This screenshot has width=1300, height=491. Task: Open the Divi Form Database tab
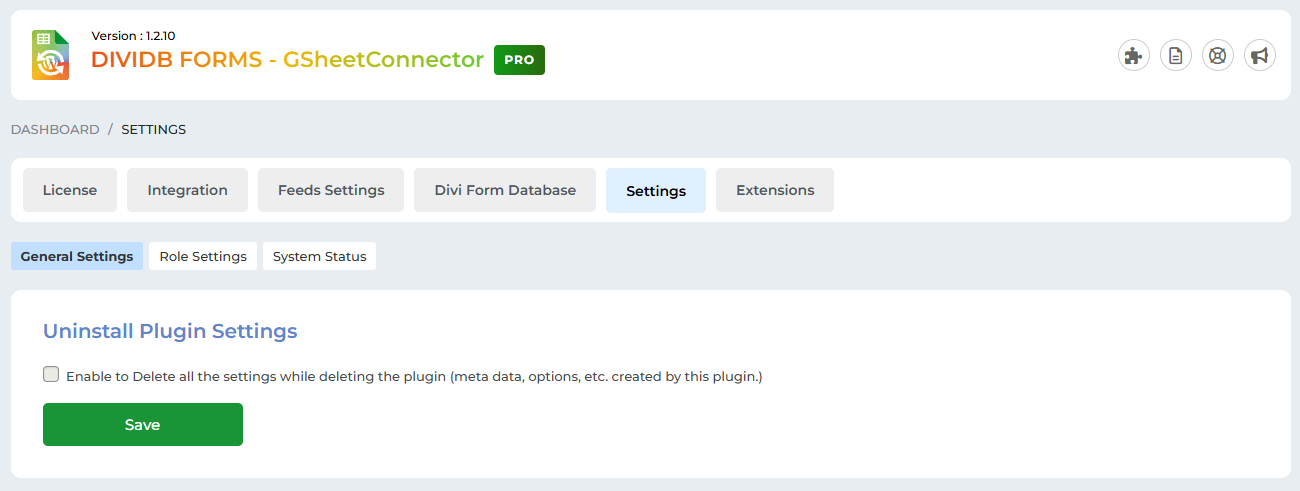pyautogui.click(x=505, y=190)
